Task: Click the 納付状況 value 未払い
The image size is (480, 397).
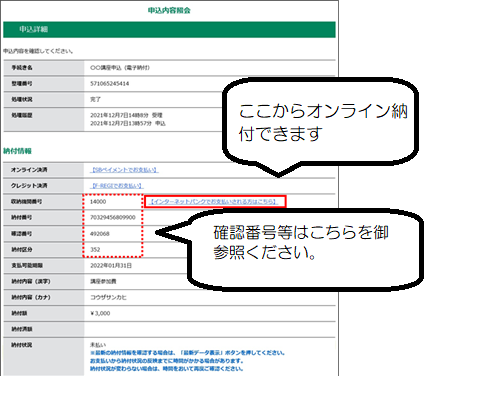Action: (98, 345)
